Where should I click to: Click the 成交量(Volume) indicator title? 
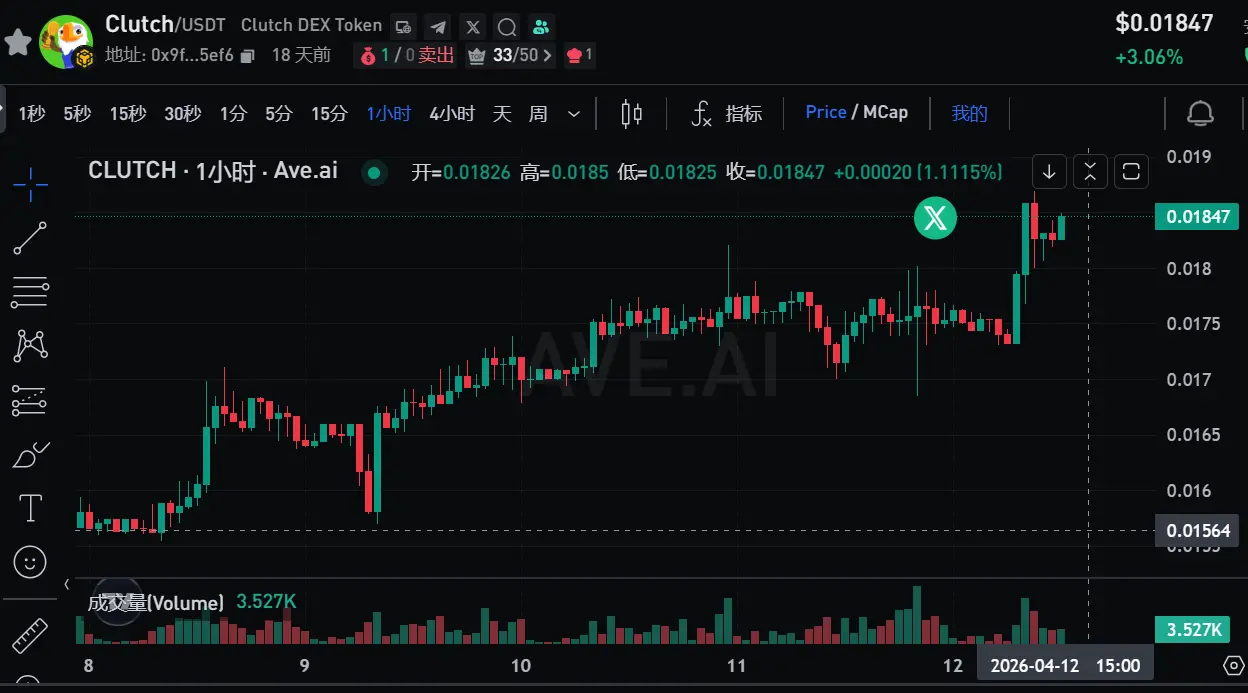coord(156,602)
